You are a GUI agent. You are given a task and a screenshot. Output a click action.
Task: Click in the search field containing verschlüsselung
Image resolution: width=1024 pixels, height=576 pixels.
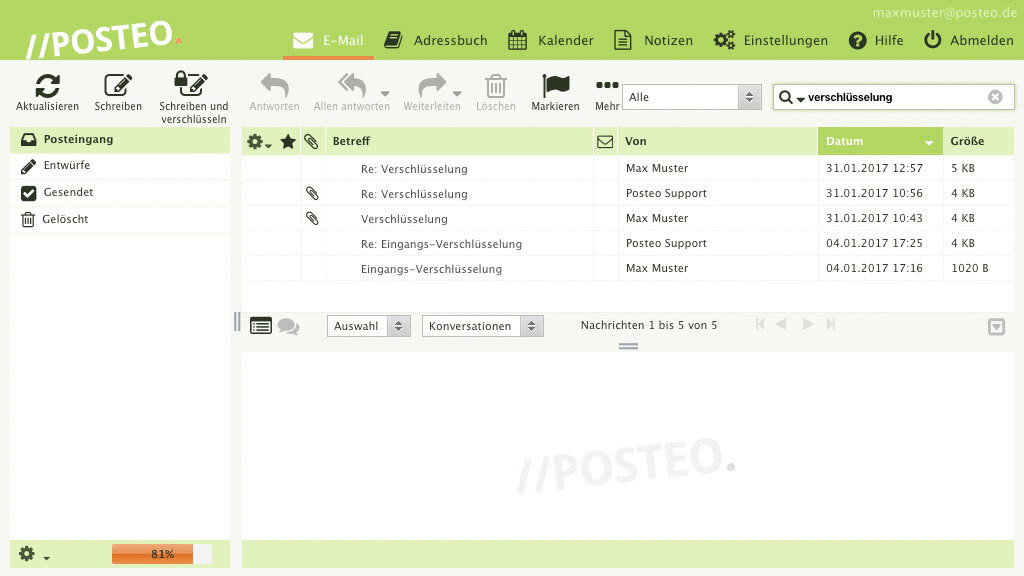tap(895, 97)
